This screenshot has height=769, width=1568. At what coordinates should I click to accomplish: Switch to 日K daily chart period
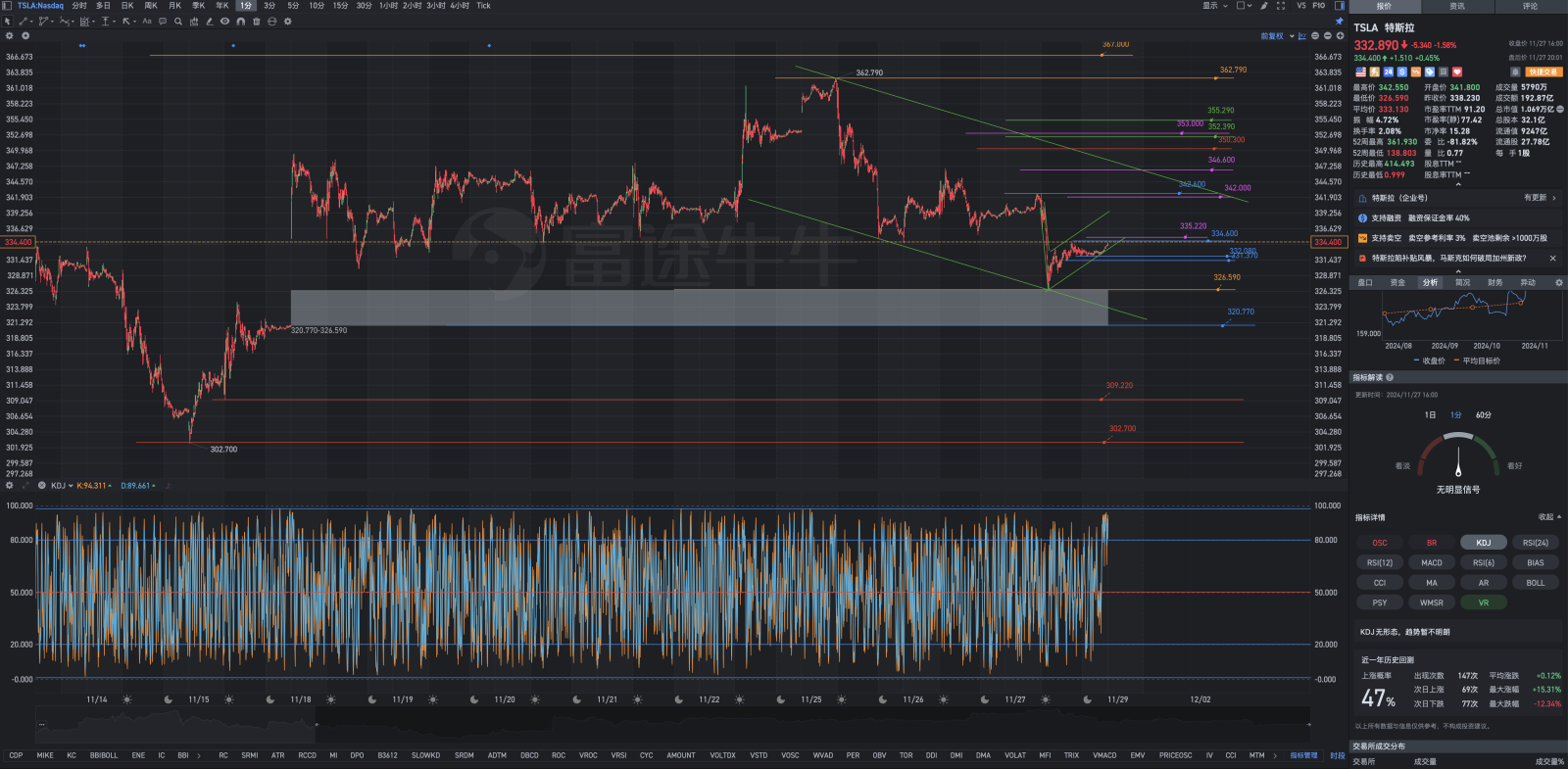click(127, 6)
